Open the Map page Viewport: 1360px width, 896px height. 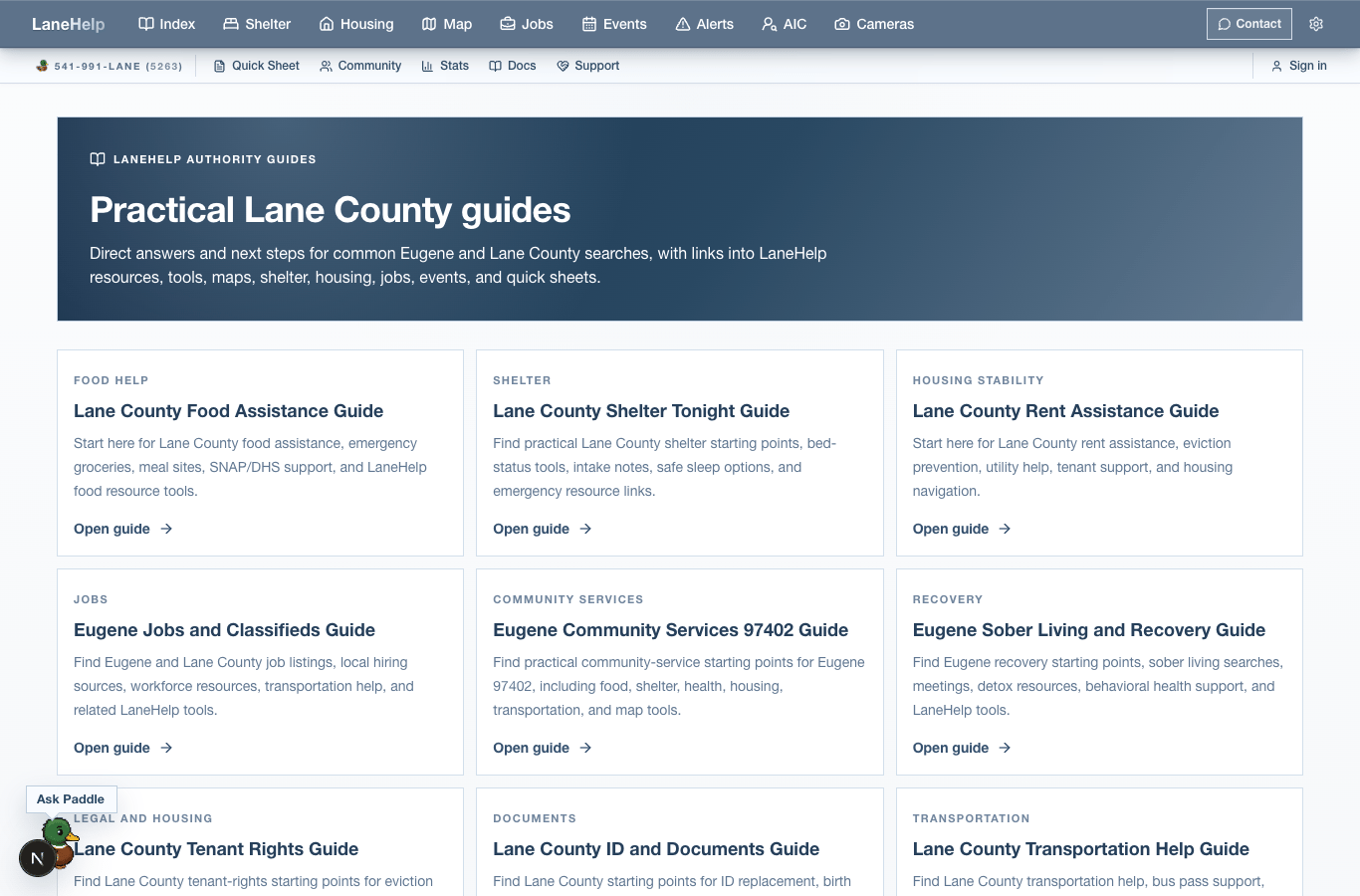(x=447, y=24)
